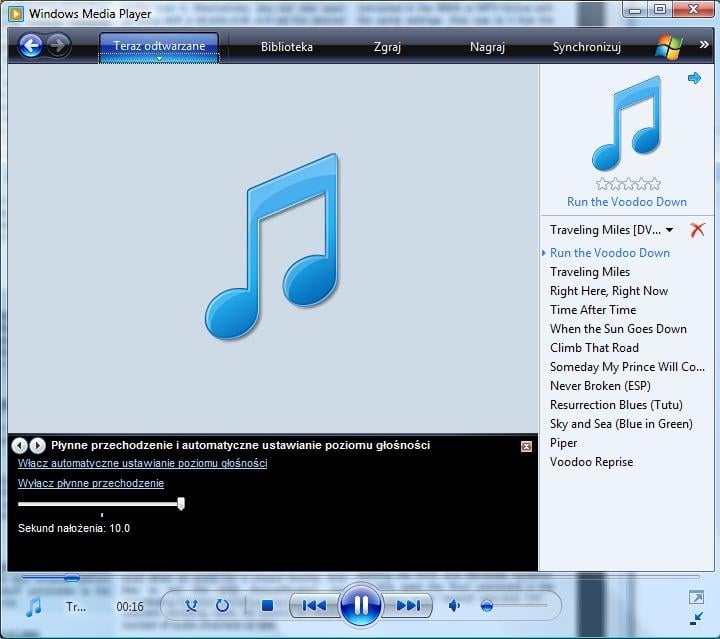Pause the current song
Screen dimensions: 720x639
[x=360, y=605]
